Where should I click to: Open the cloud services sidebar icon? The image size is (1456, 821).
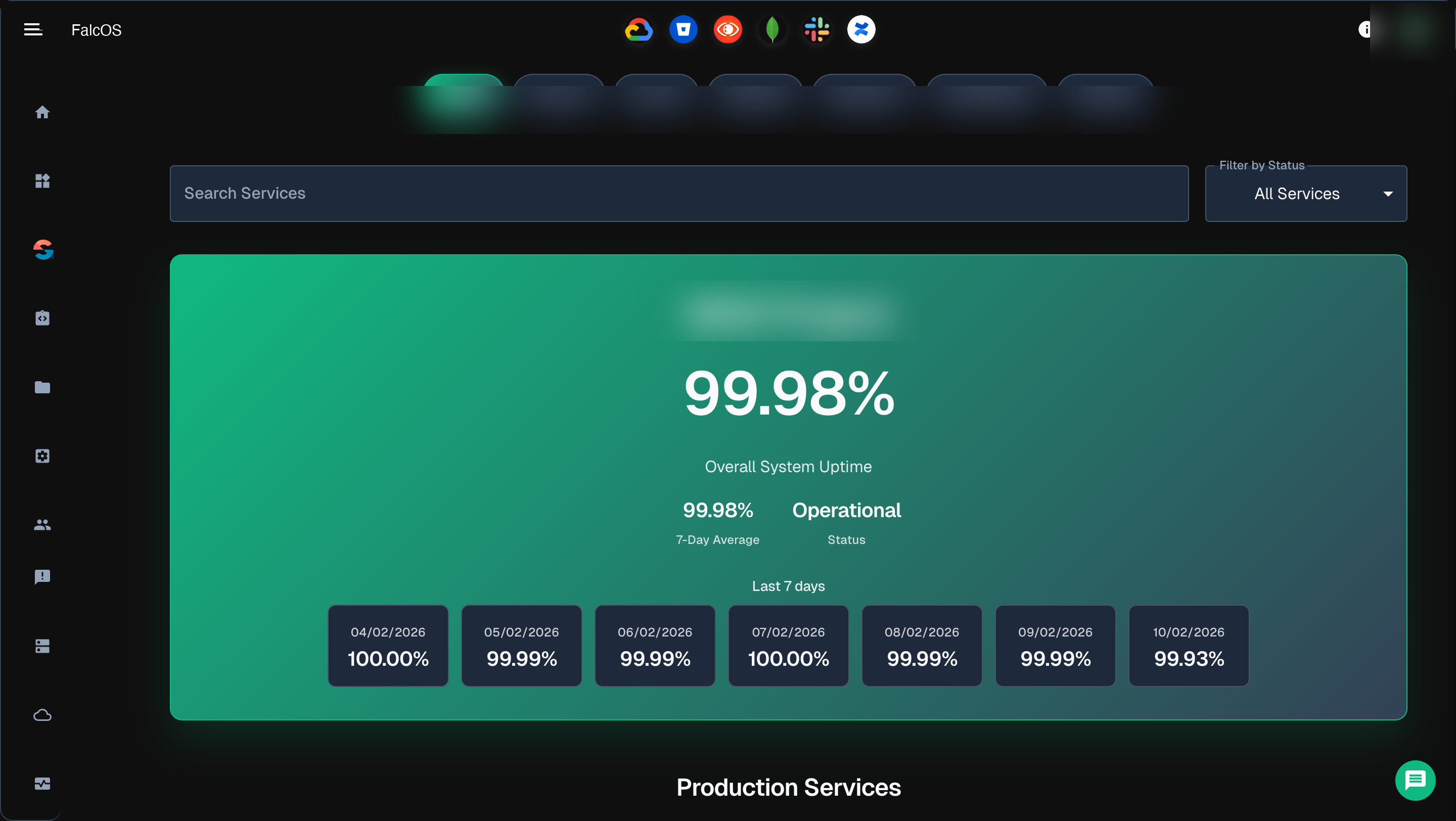tap(42, 715)
